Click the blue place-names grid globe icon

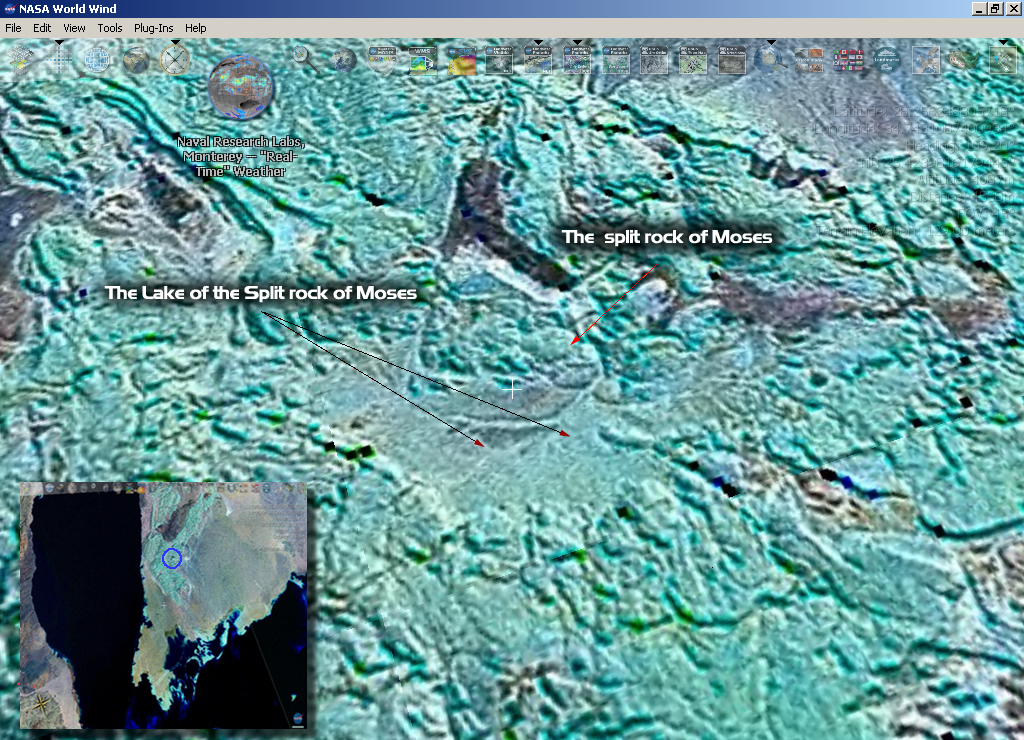pos(97,59)
